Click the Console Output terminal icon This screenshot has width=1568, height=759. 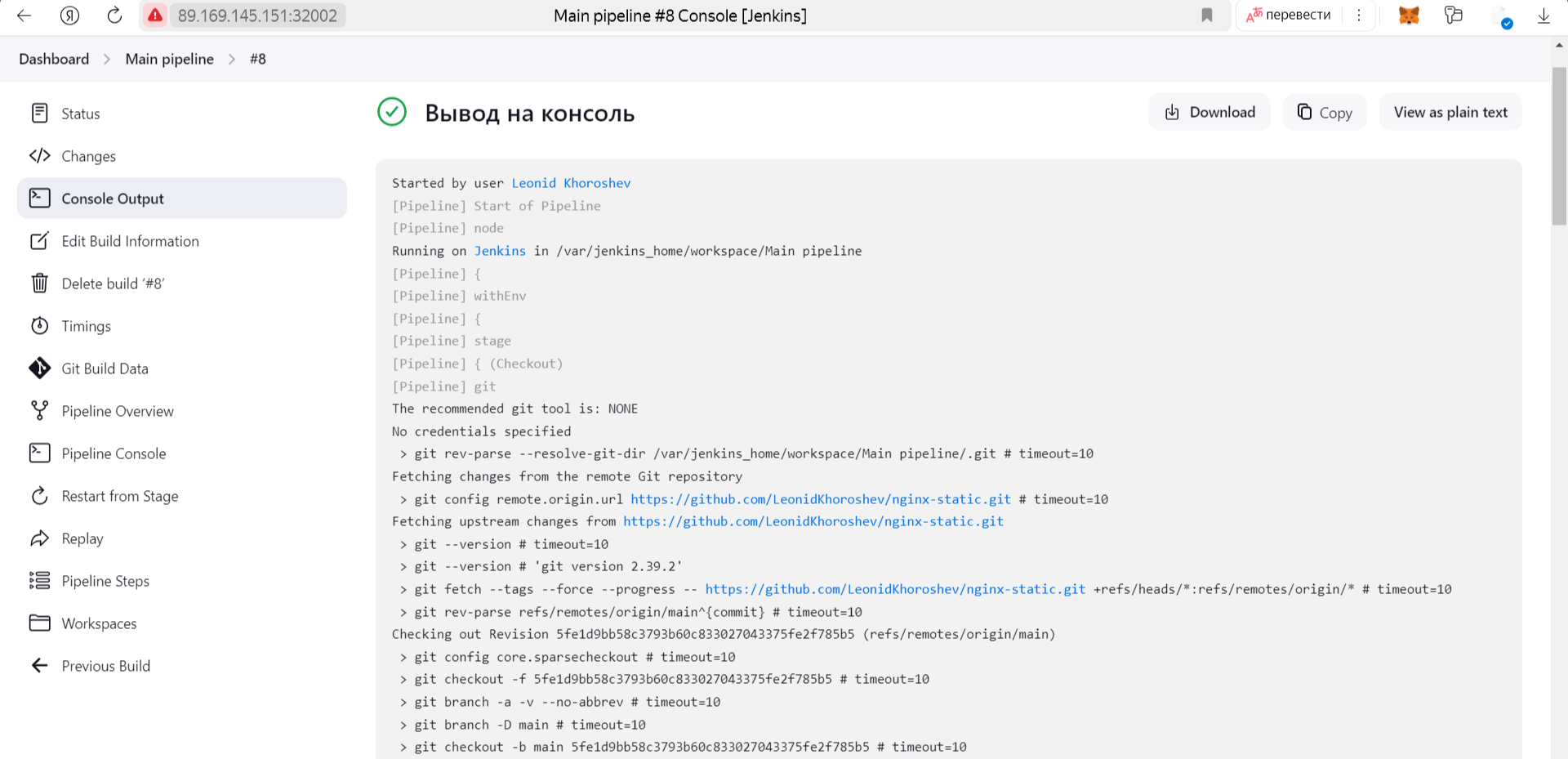pos(39,198)
